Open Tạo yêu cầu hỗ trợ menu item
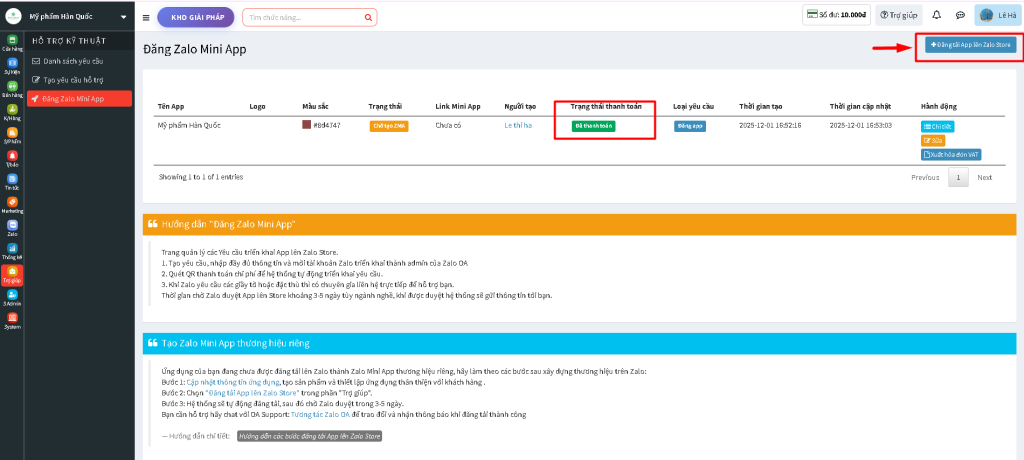 73,80
